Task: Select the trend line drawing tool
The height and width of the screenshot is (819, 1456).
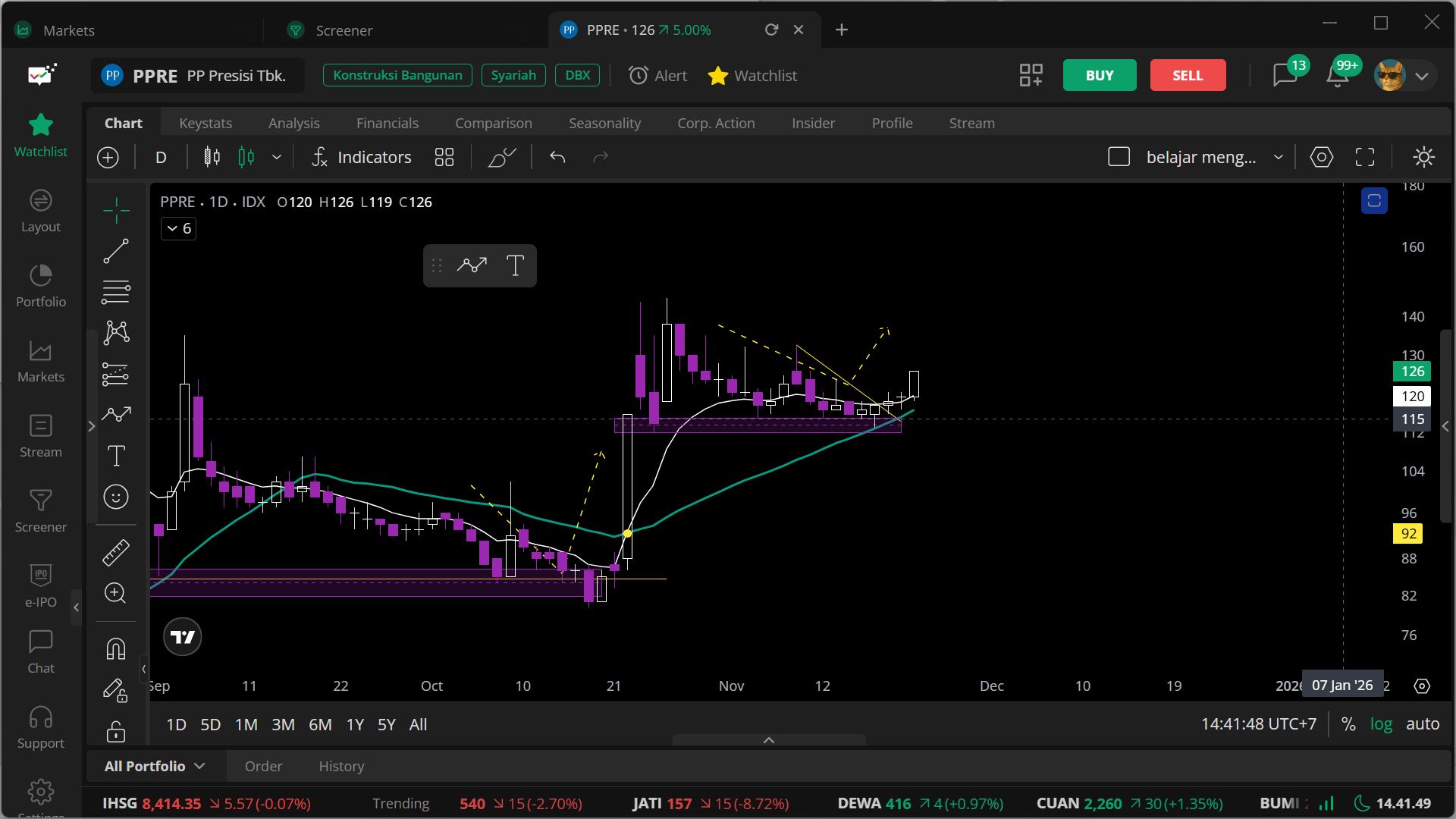Action: [116, 251]
